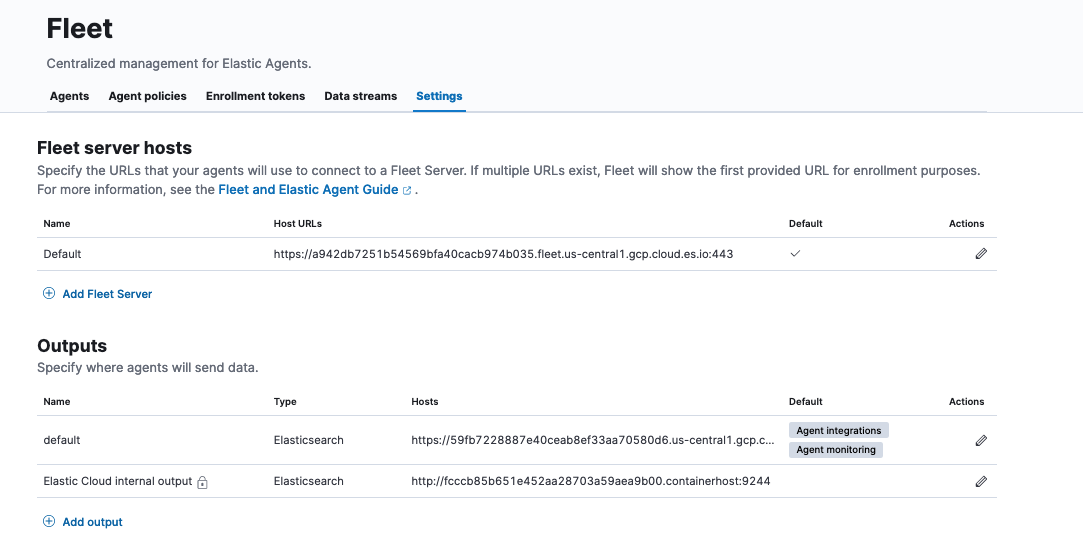Viewport: 1083px width, 542px height.
Task: Click the Fleet server host URL ending in :443
Action: (x=503, y=254)
